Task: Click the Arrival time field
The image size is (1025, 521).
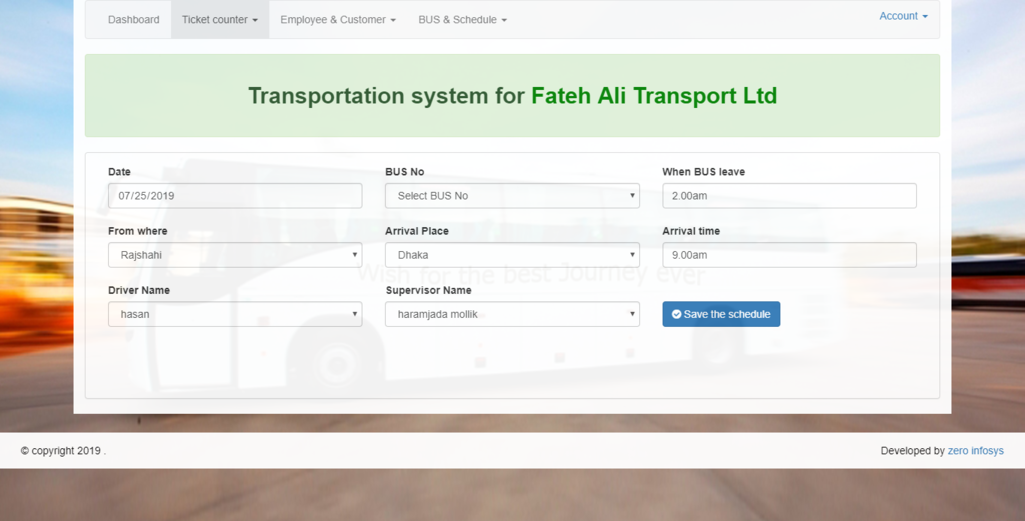Action: click(x=789, y=255)
